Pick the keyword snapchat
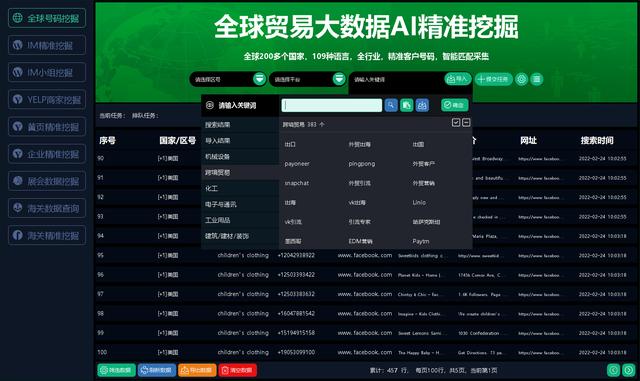The height and width of the screenshot is (381, 640). (297, 183)
